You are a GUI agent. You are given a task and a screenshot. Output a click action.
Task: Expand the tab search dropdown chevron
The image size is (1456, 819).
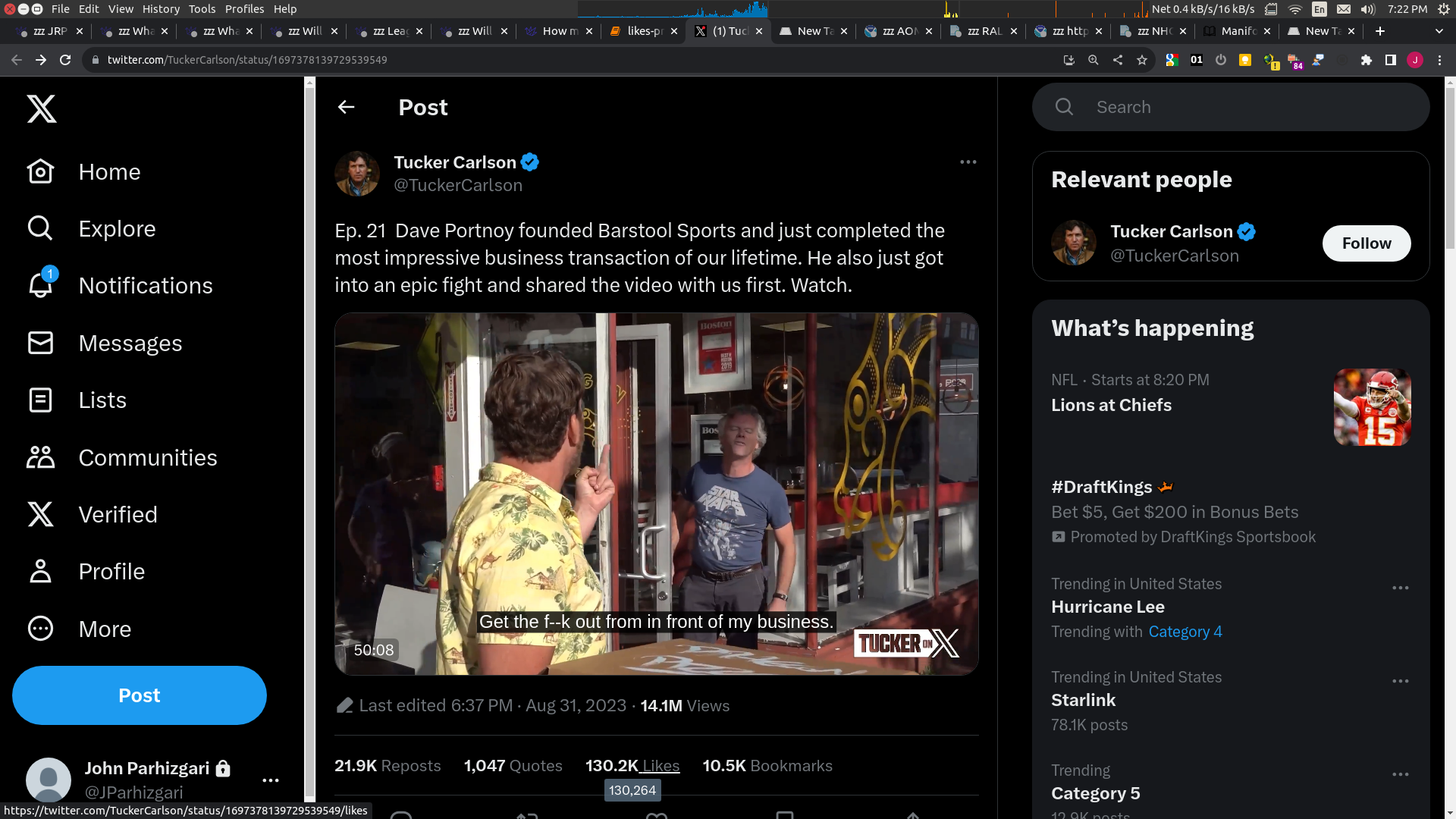pos(1439,31)
